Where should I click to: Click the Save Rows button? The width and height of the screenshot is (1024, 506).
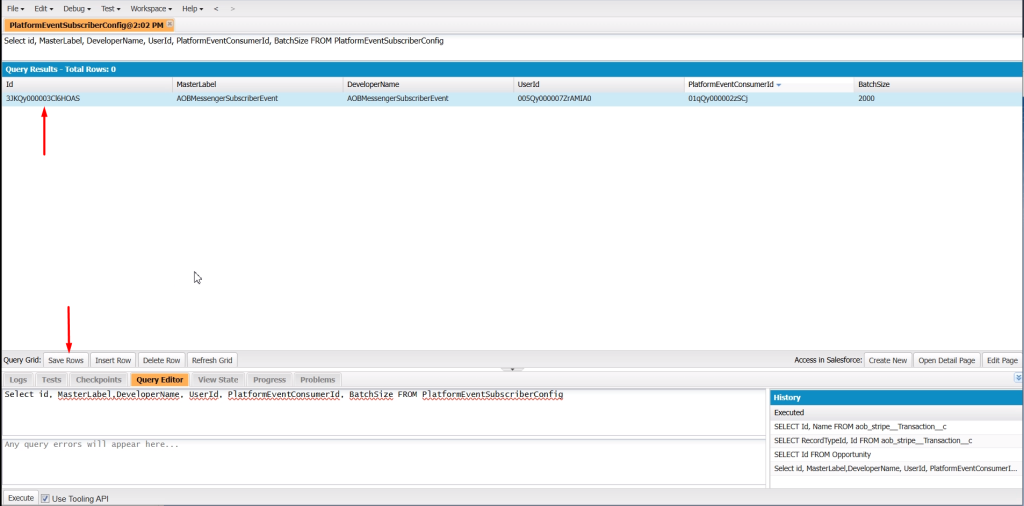pos(66,360)
